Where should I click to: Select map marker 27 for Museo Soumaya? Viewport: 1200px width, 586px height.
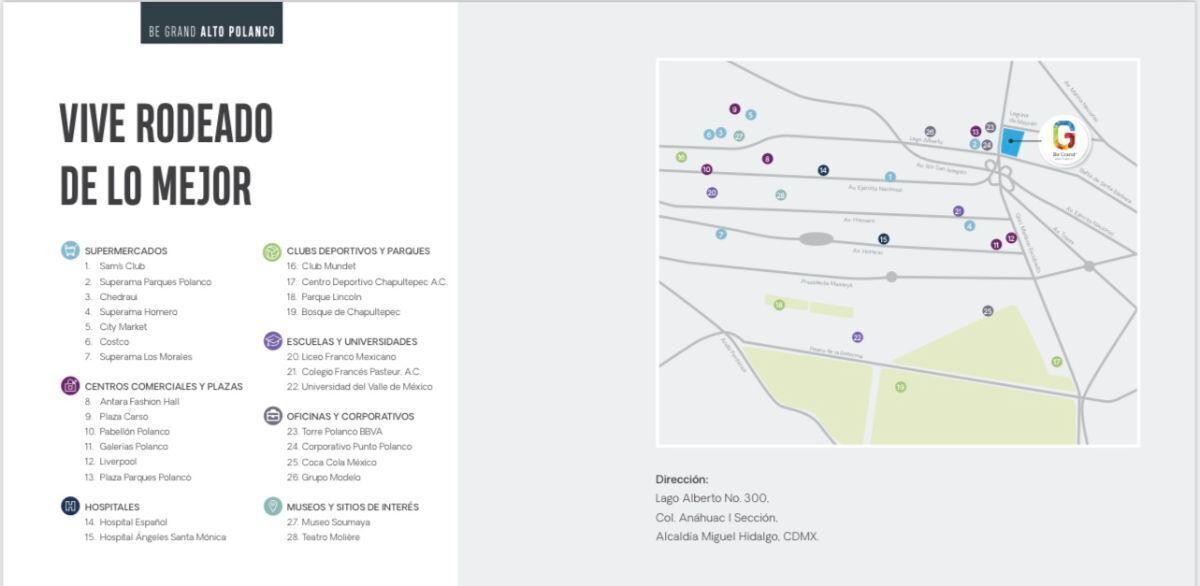pos(739,136)
